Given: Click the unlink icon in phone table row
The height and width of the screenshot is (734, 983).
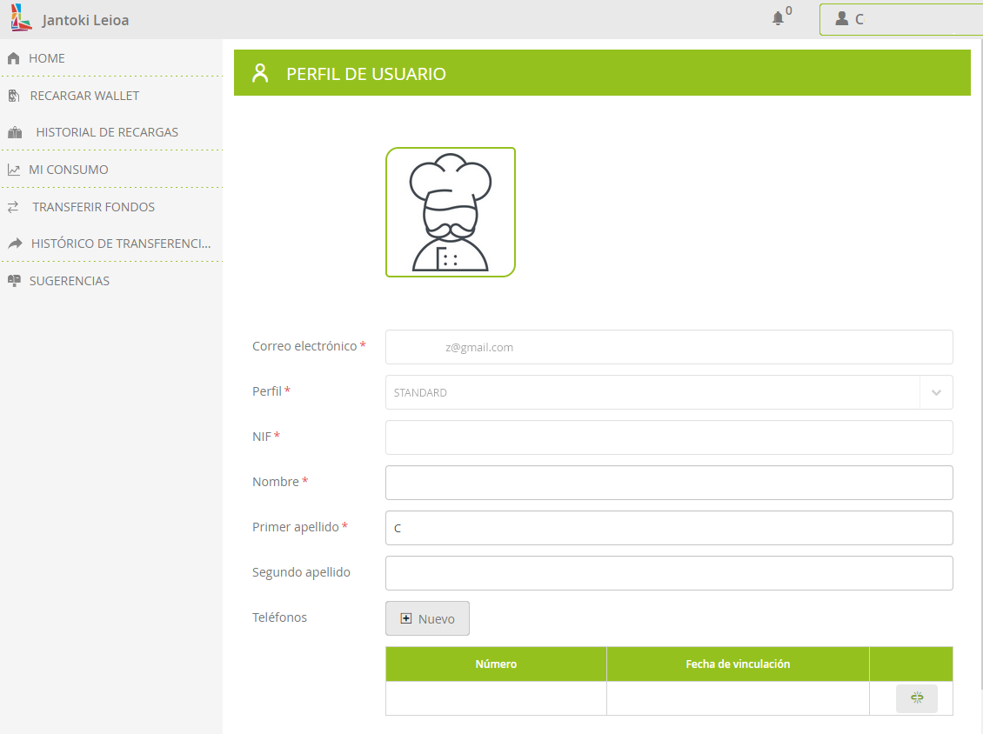Looking at the screenshot, I should [917, 698].
